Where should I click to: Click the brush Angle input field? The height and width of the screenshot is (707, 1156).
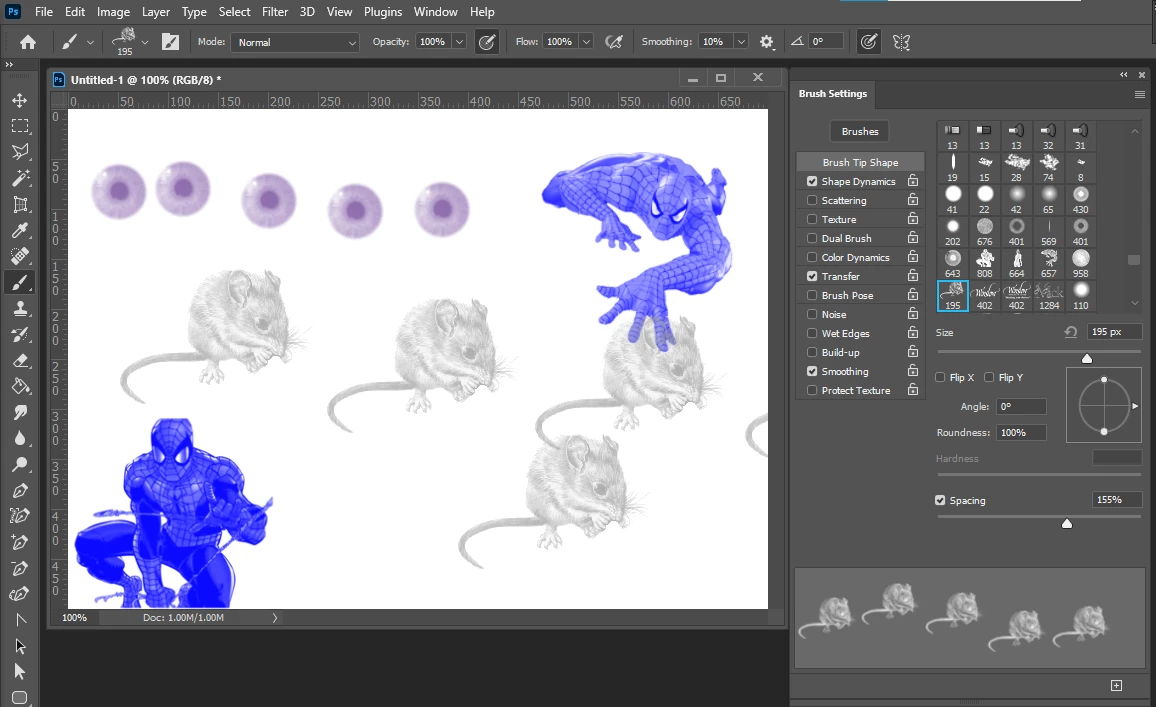point(1021,406)
